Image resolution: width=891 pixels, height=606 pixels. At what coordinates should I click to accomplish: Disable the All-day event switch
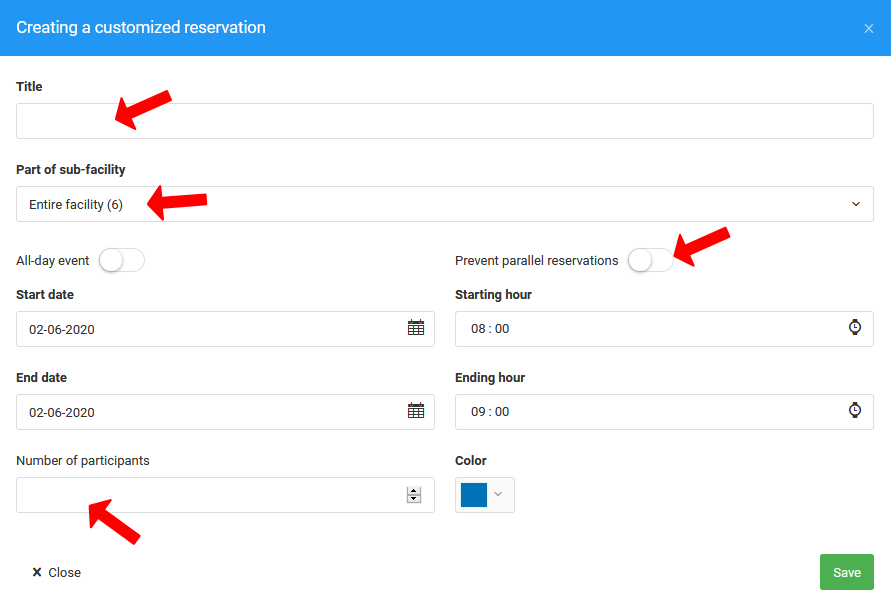click(121, 259)
